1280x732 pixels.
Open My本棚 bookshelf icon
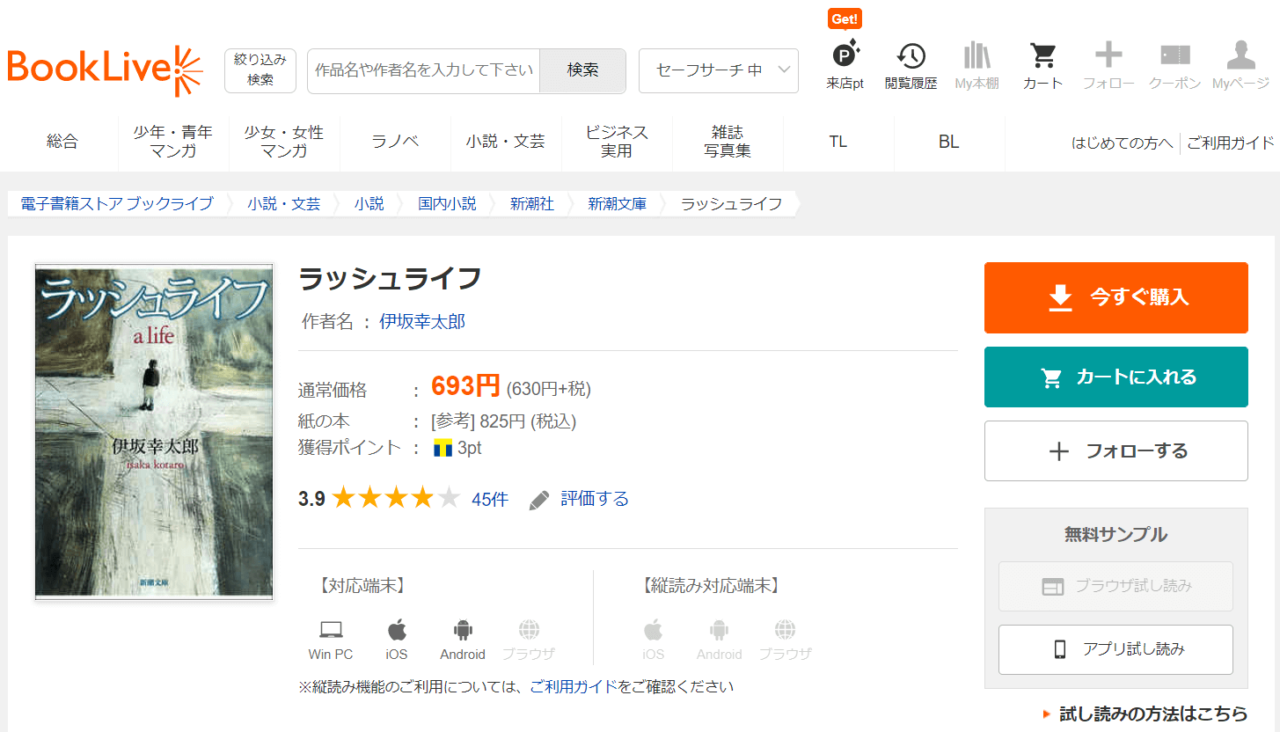coord(977,56)
